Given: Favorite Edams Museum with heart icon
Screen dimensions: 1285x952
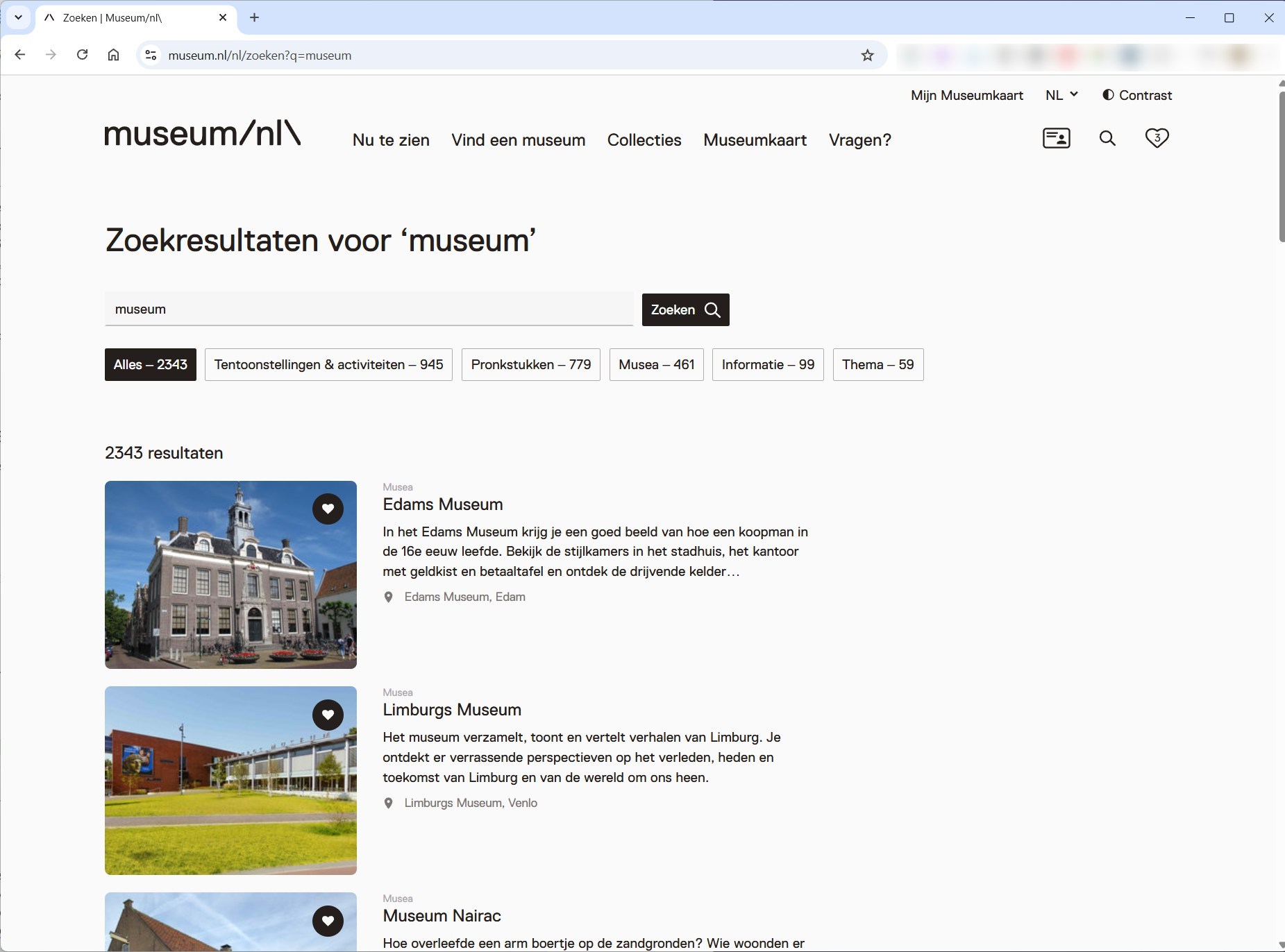Looking at the screenshot, I should (x=328, y=509).
